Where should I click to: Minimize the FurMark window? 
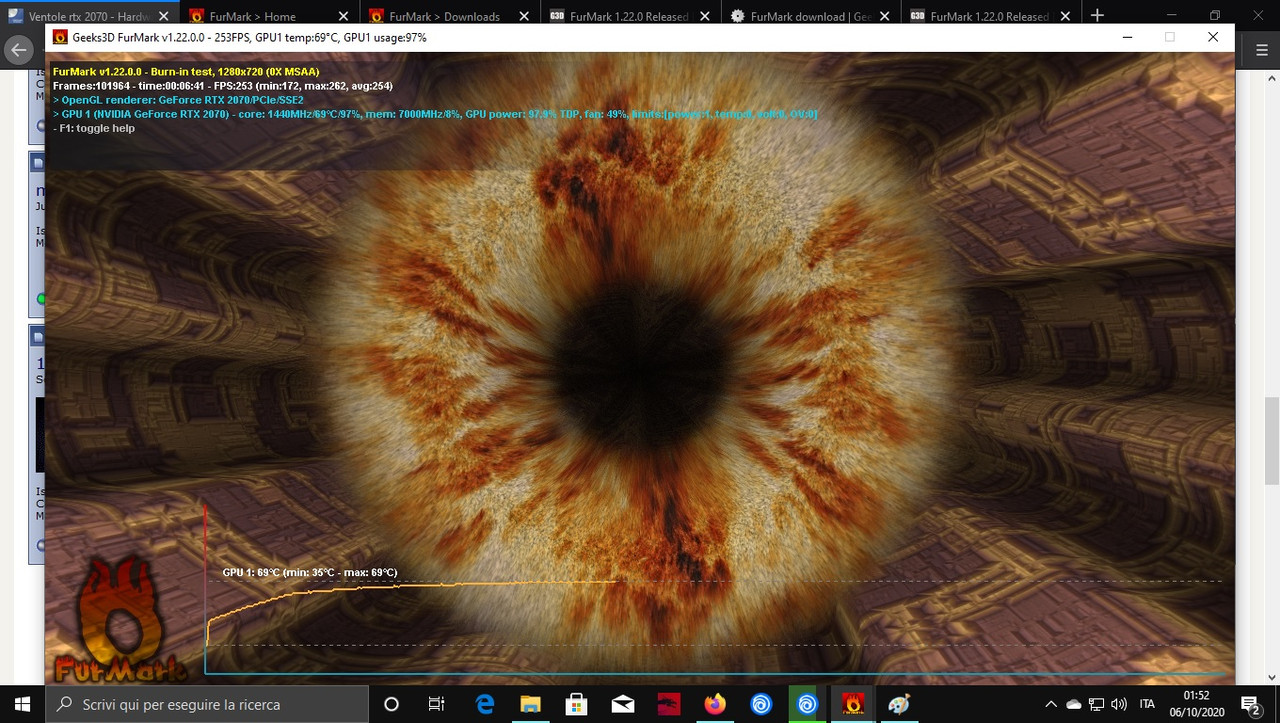(1126, 37)
